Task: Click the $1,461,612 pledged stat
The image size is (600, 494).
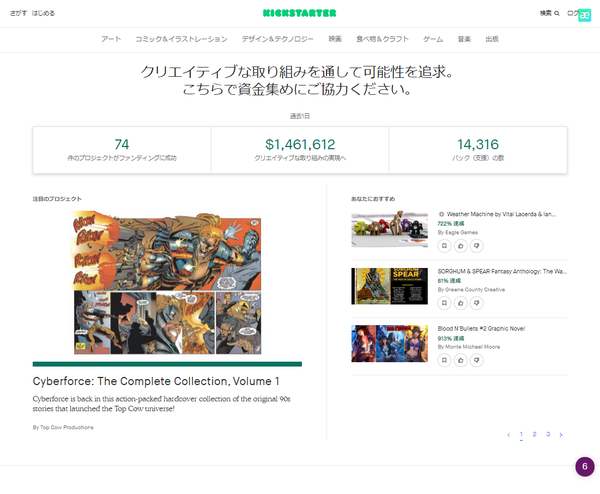Action: point(300,150)
